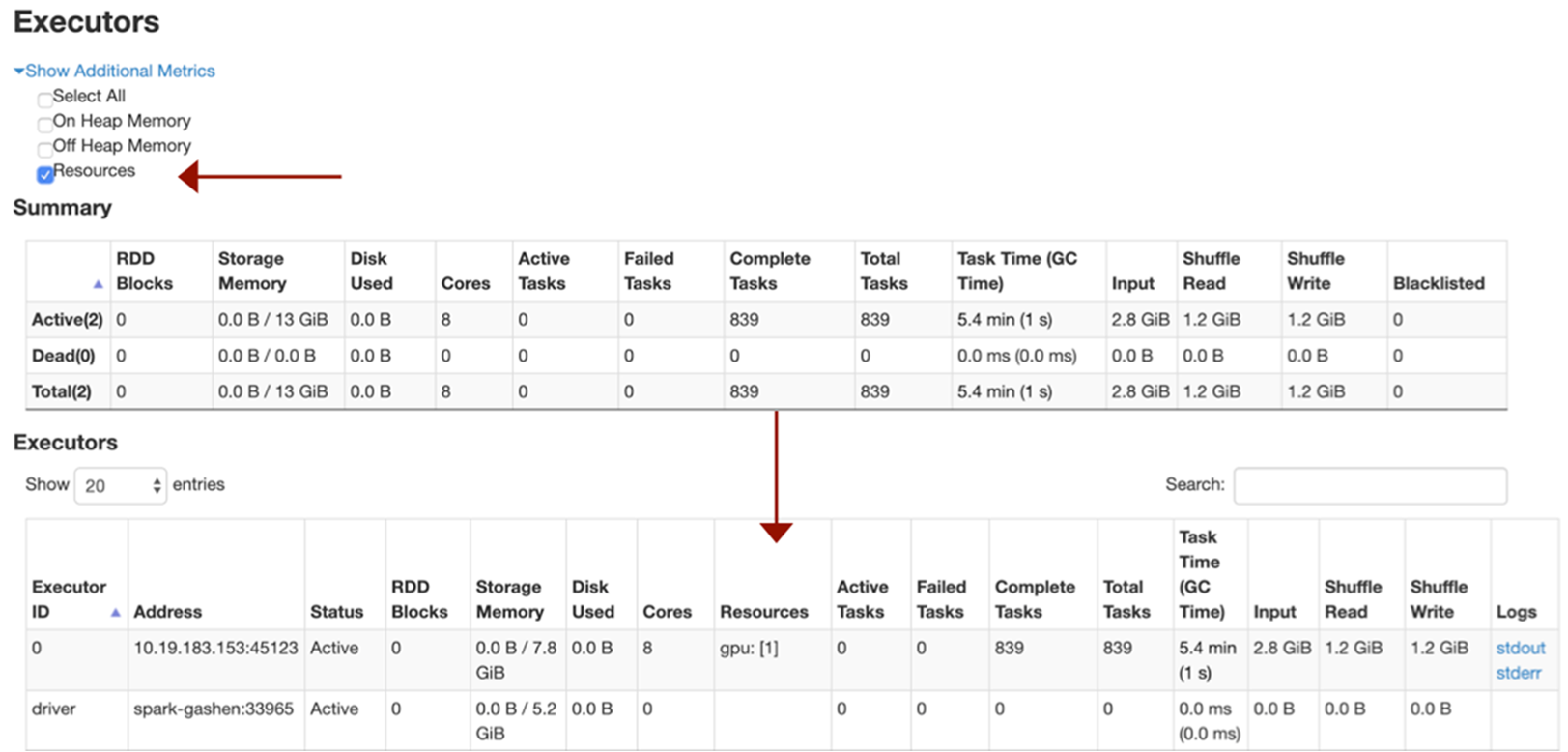Image resolution: width=1568 pixels, height=752 pixels.
Task: Sort executors by Resources column header
Action: [763, 612]
